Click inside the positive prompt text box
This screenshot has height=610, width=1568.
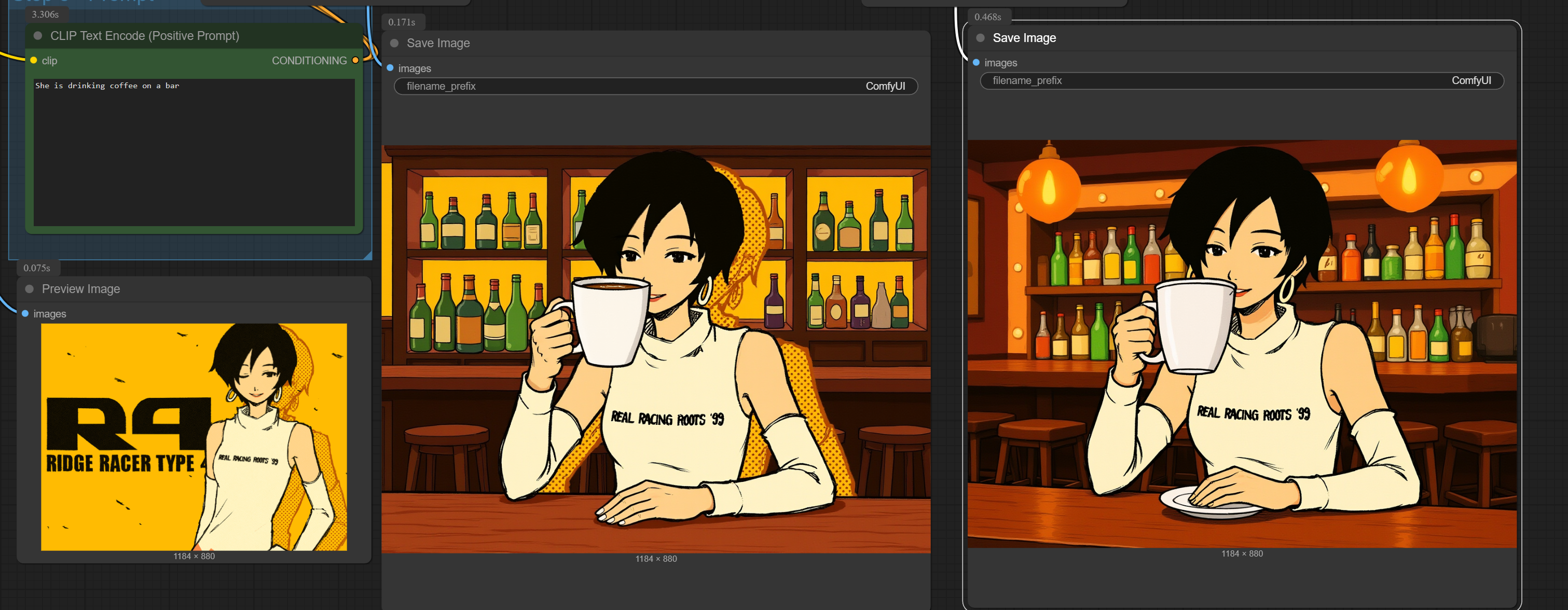(x=194, y=152)
